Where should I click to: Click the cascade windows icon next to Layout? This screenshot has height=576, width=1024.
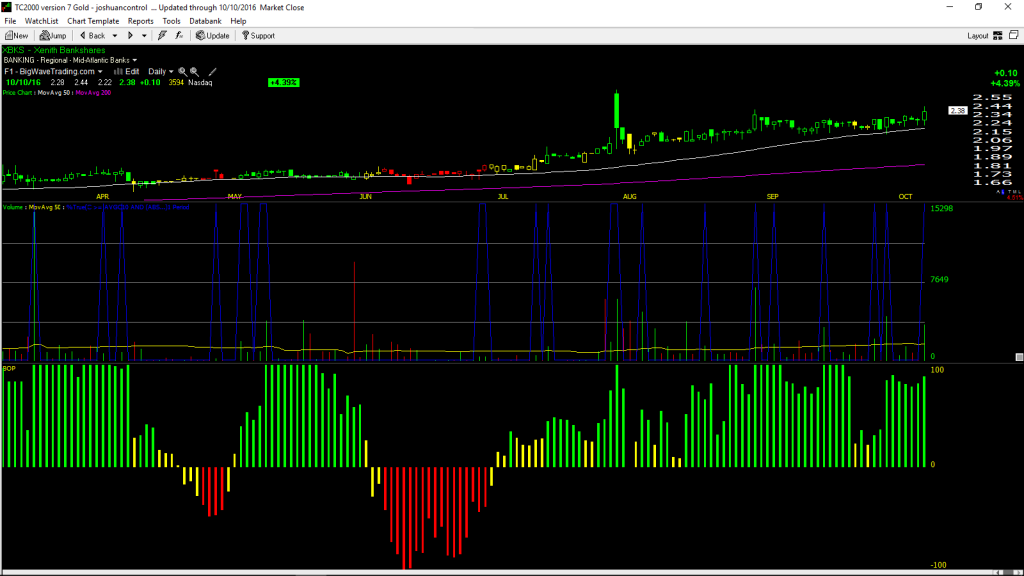[1014, 35]
